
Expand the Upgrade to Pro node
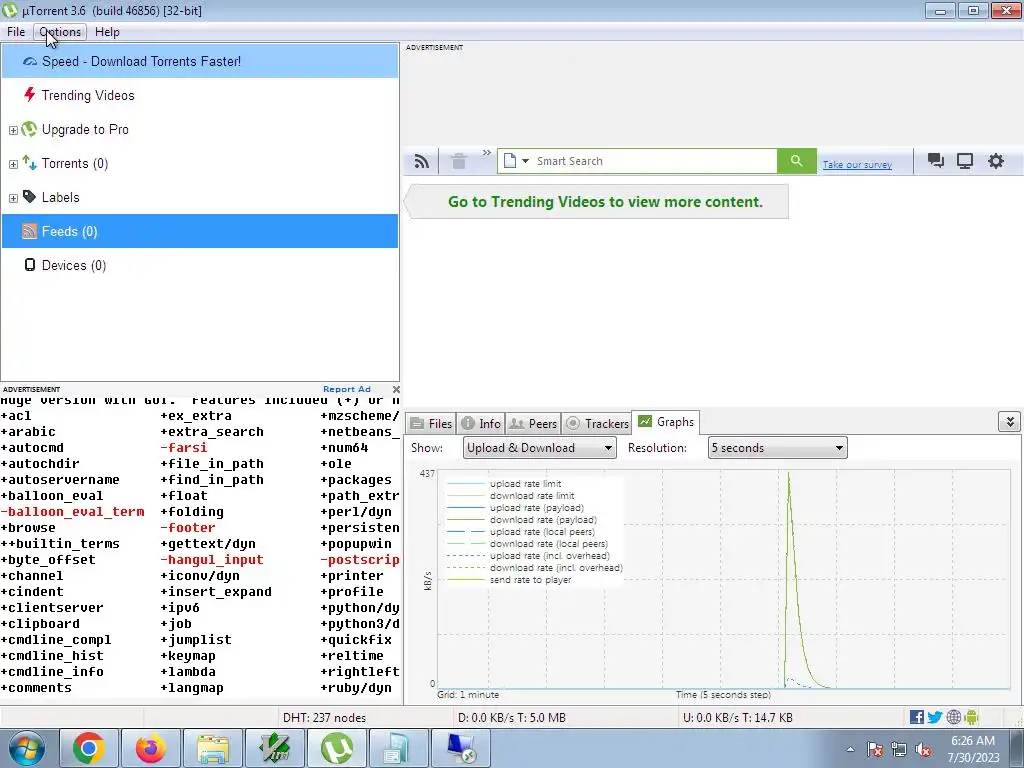[13, 130]
